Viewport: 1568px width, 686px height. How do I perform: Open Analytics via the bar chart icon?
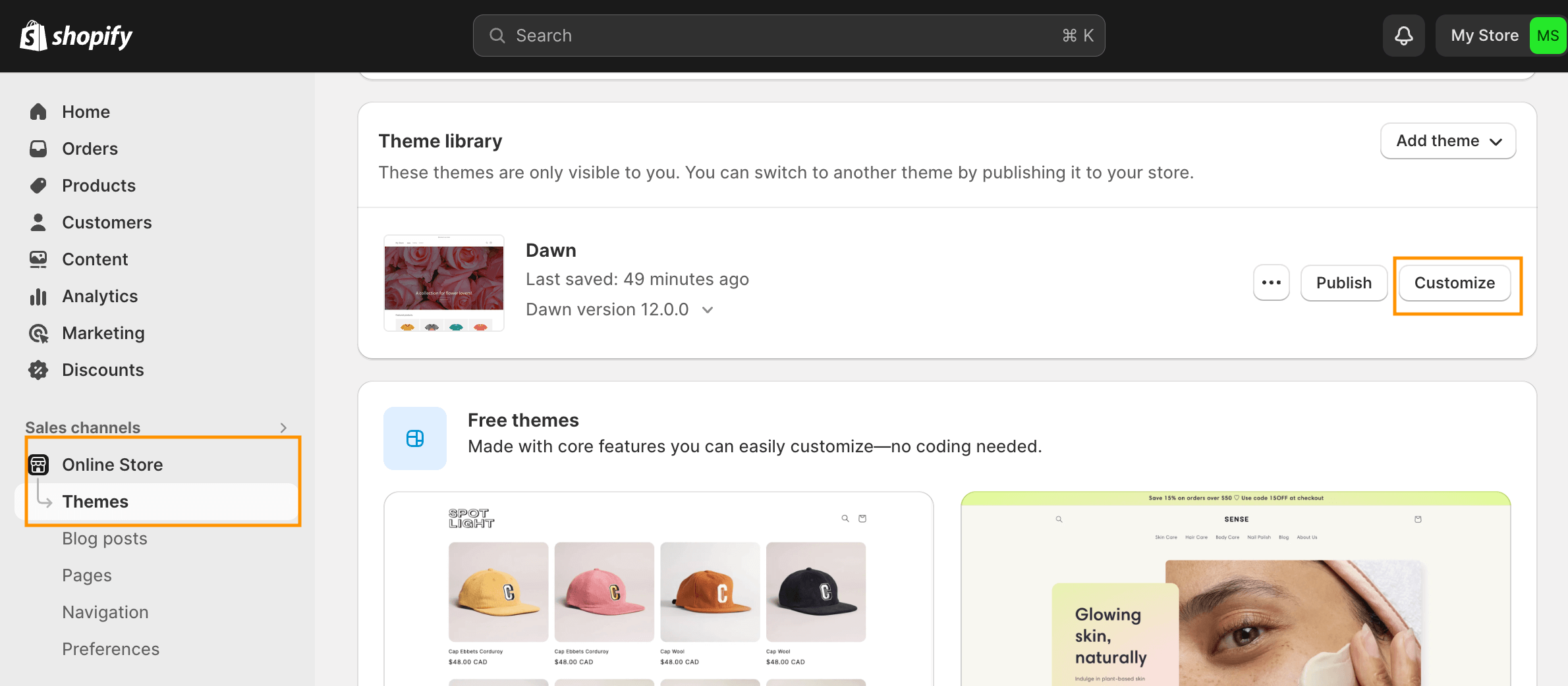[x=38, y=296]
